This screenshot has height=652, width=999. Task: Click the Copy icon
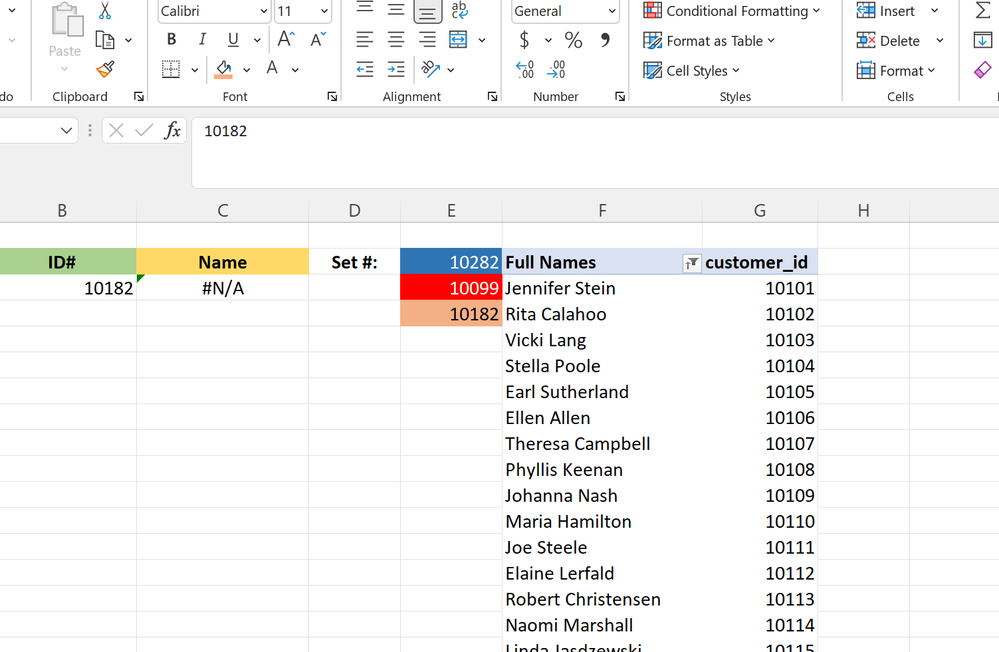(x=104, y=40)
